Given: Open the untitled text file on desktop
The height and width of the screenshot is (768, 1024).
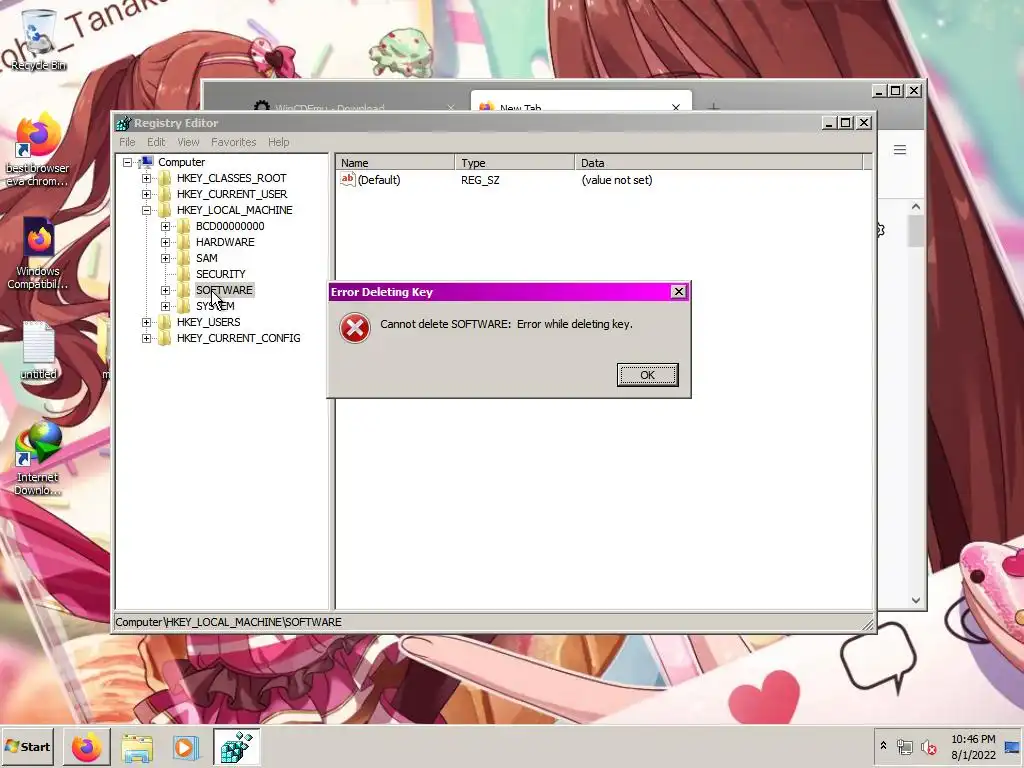Looking at the screenshot, I should (x=39, y=351).
